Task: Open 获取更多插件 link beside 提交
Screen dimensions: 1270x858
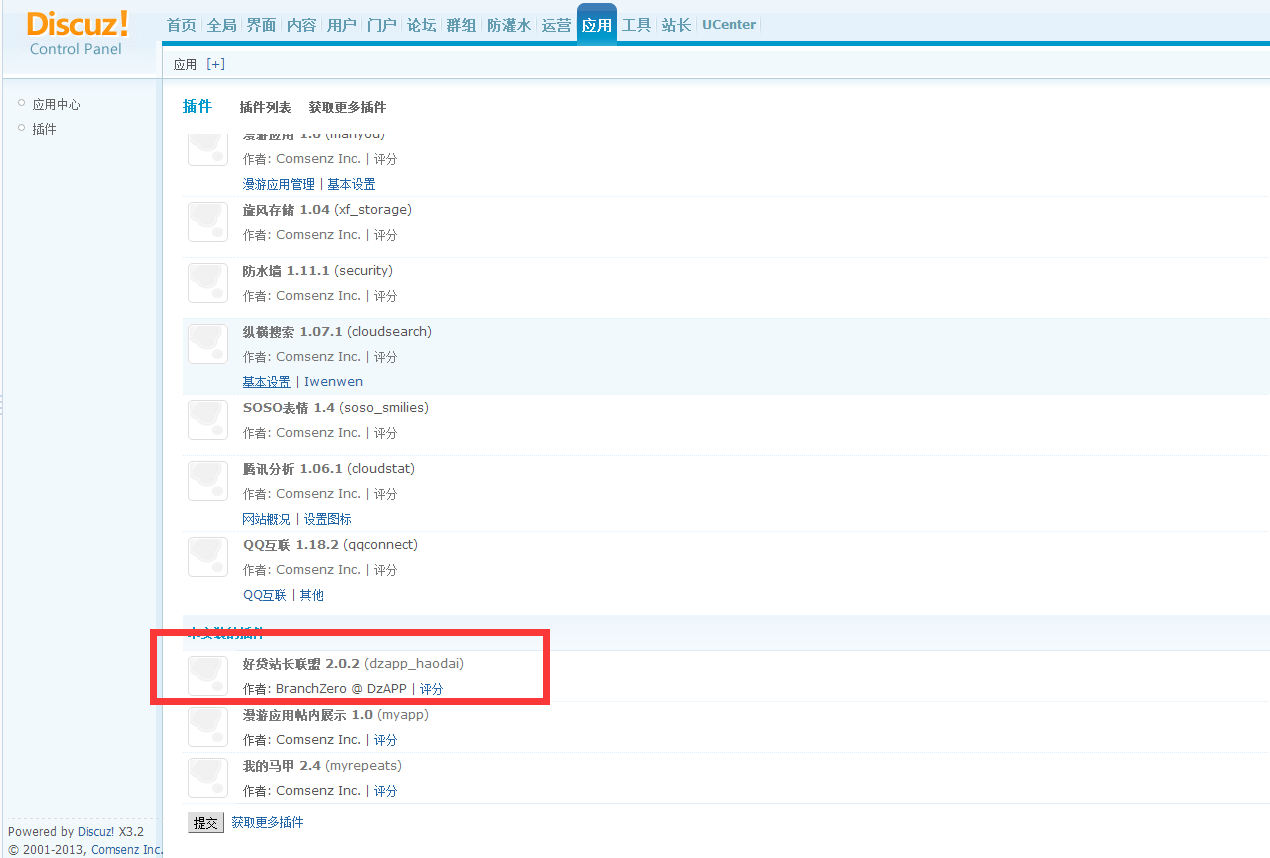Action: 267,822
